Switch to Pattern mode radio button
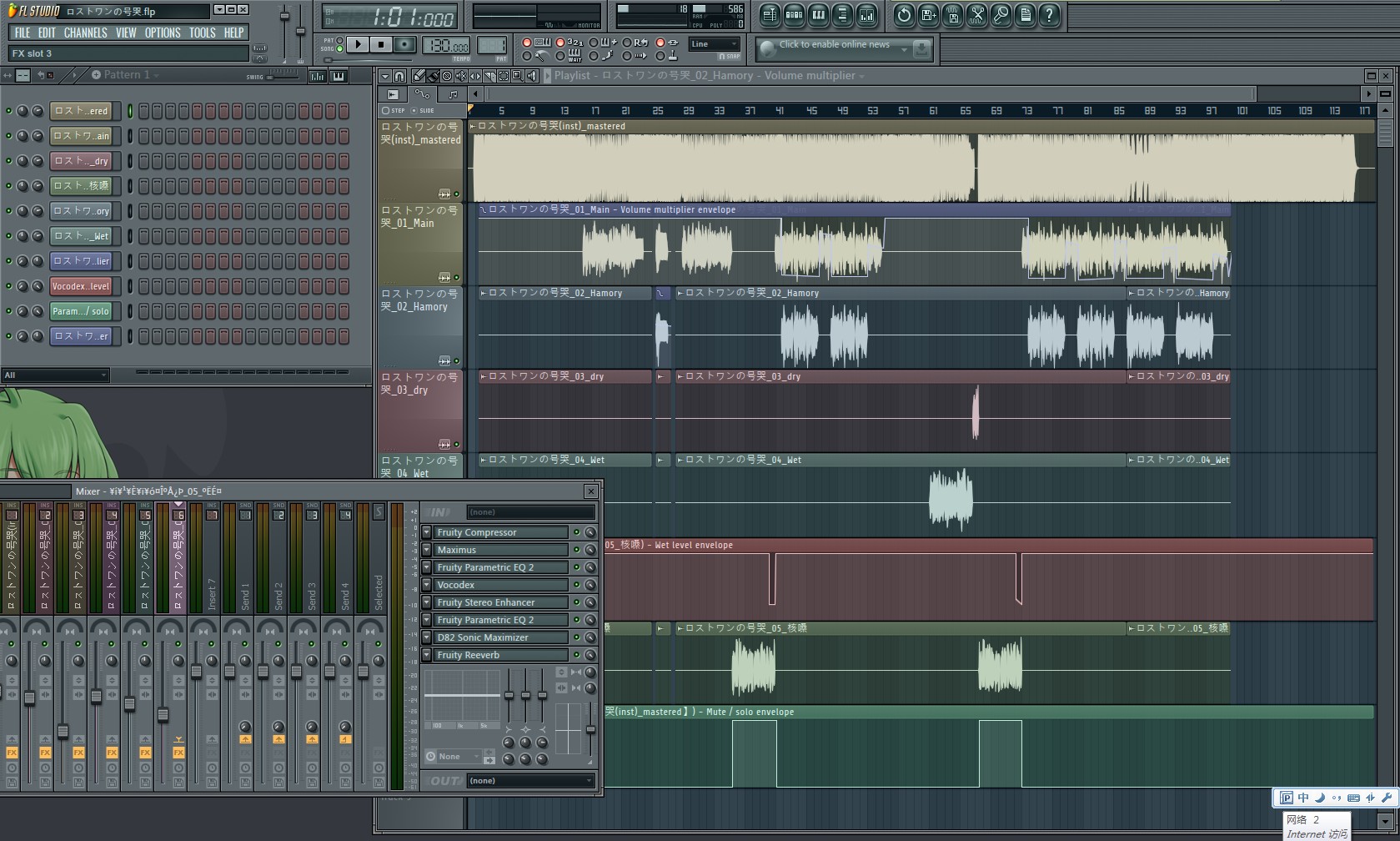This screenshot has width=1400, height=841. (339, 40)
